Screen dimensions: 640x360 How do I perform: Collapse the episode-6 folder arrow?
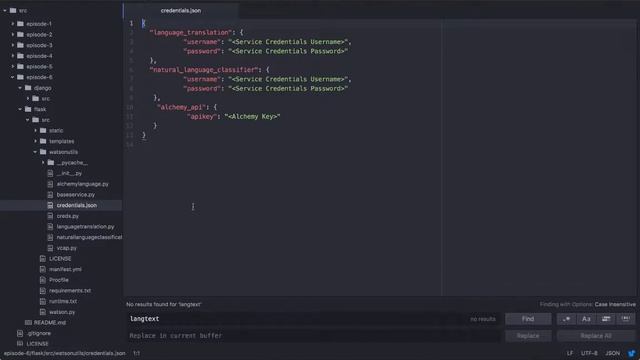[x=13, y=77]
